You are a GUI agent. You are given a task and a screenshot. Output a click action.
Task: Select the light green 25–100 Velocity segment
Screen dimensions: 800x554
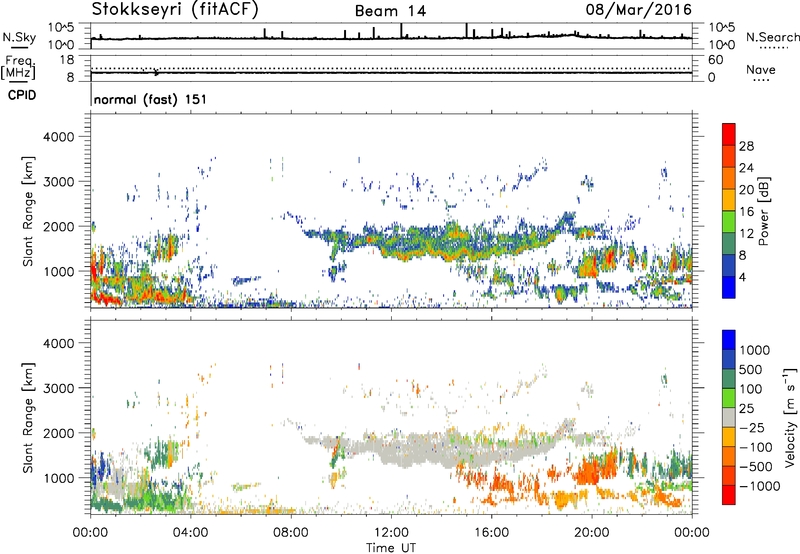(x=729, y=398)
